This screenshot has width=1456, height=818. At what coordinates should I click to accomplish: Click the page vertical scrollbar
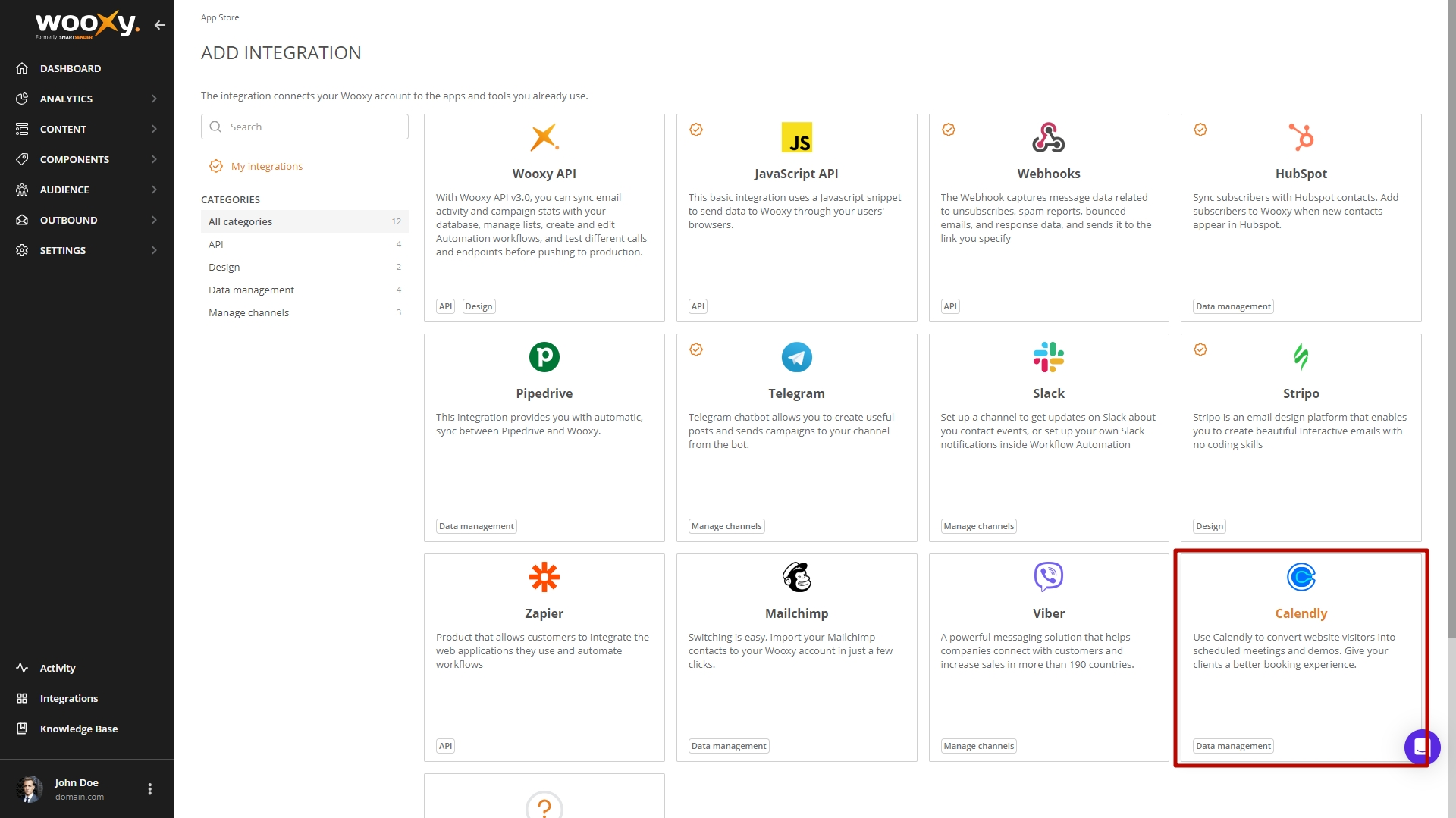coord(1451,303)
